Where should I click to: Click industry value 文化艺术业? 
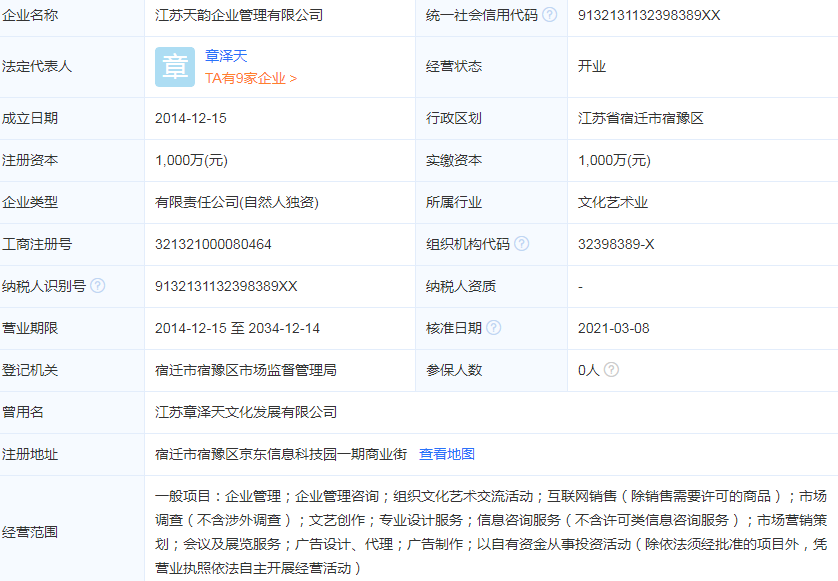613,202
